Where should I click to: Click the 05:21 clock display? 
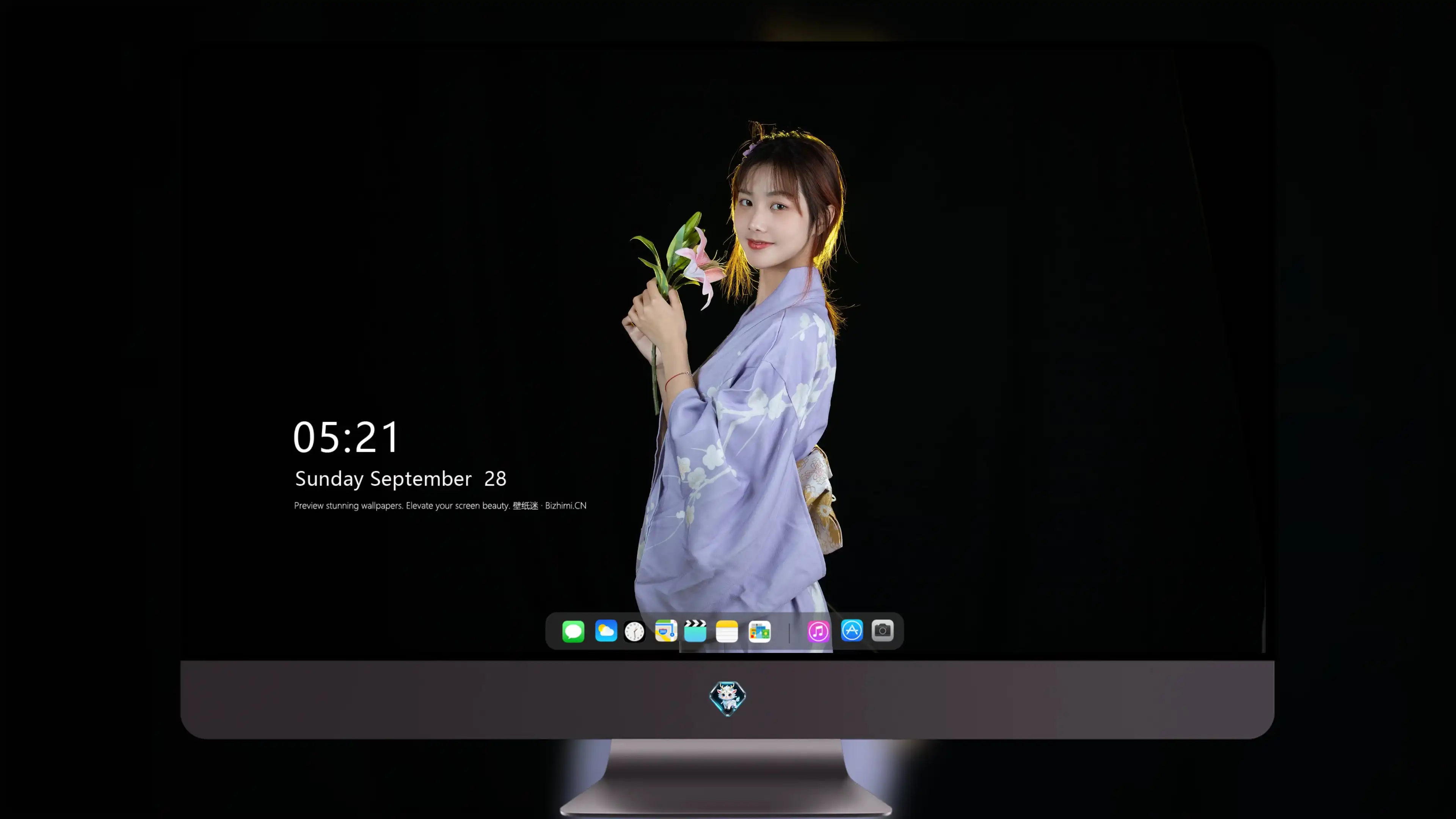coord(346,438)
